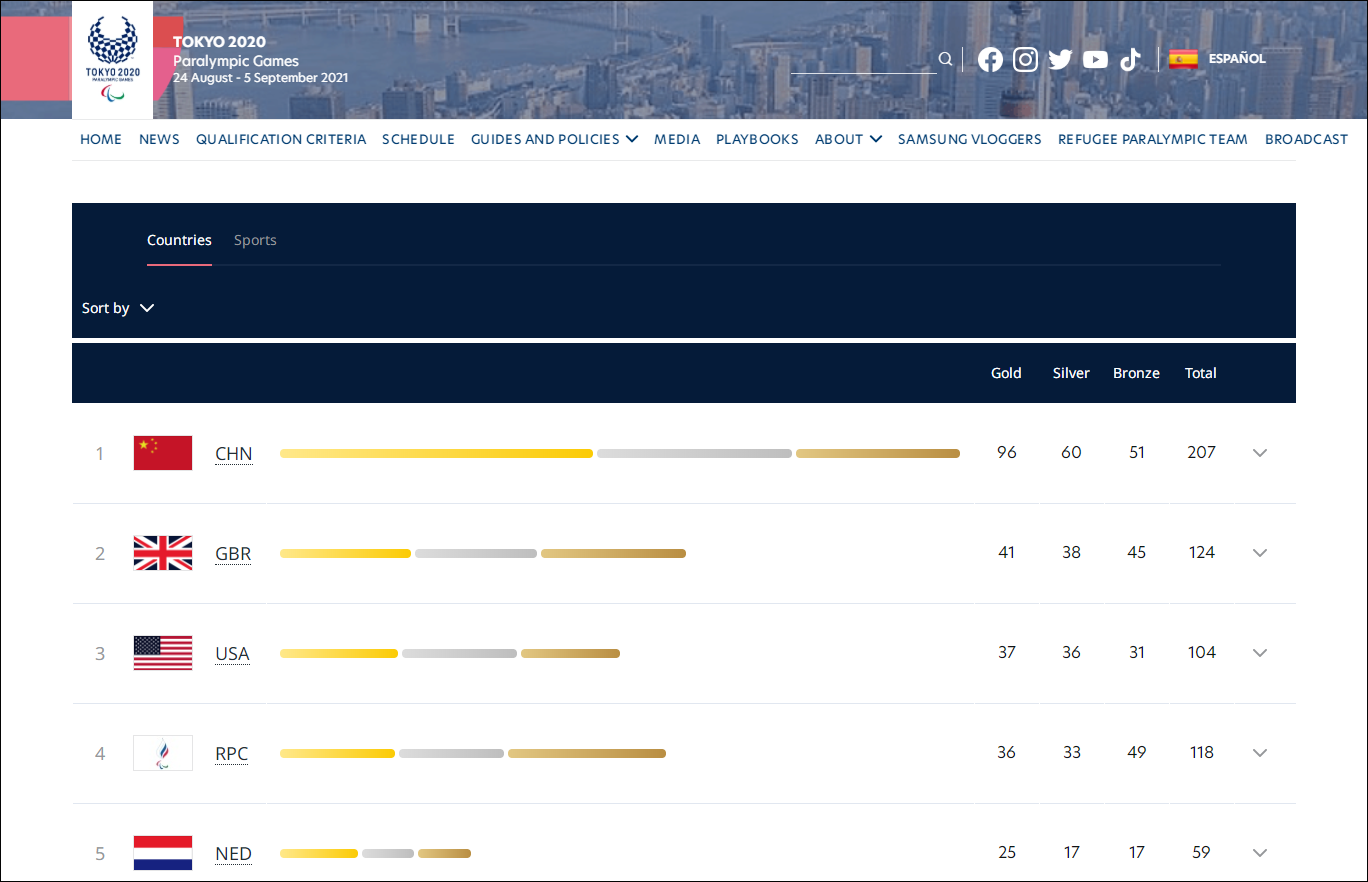Image resolution: width=1368 pixels, height=882 pixels.
Task: Open the Schedule menu item
Action: coord(418,139)
